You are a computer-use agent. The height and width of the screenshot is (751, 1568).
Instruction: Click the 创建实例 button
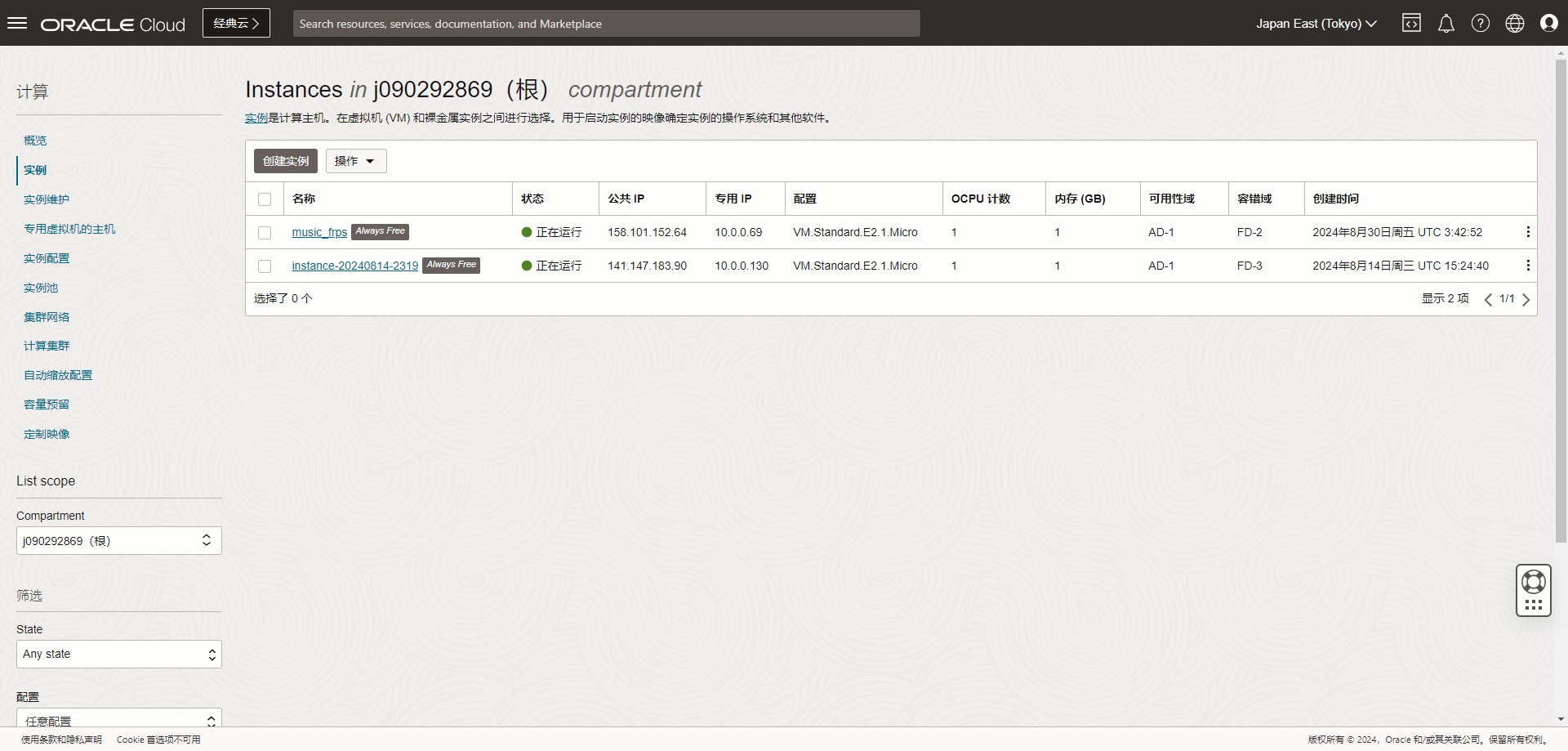[x=286, y=161]
